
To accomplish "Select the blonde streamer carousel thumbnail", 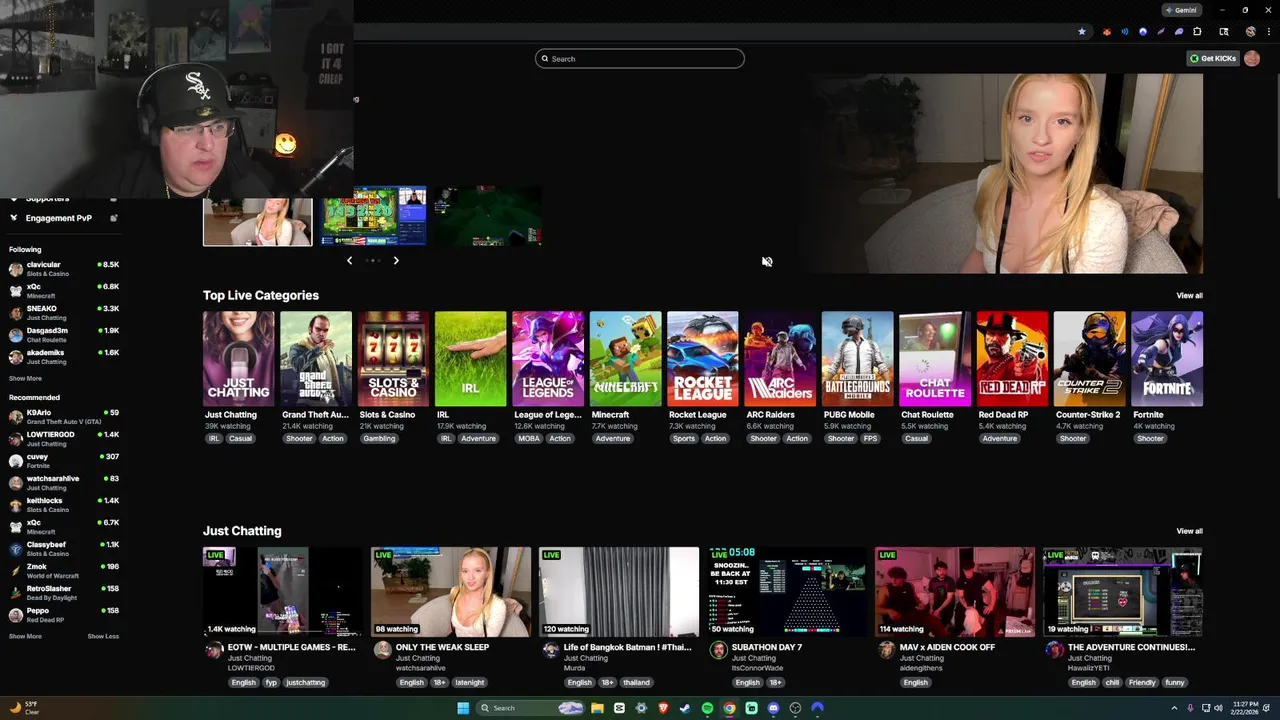I will pyautogui.click(x=258, y=222).
